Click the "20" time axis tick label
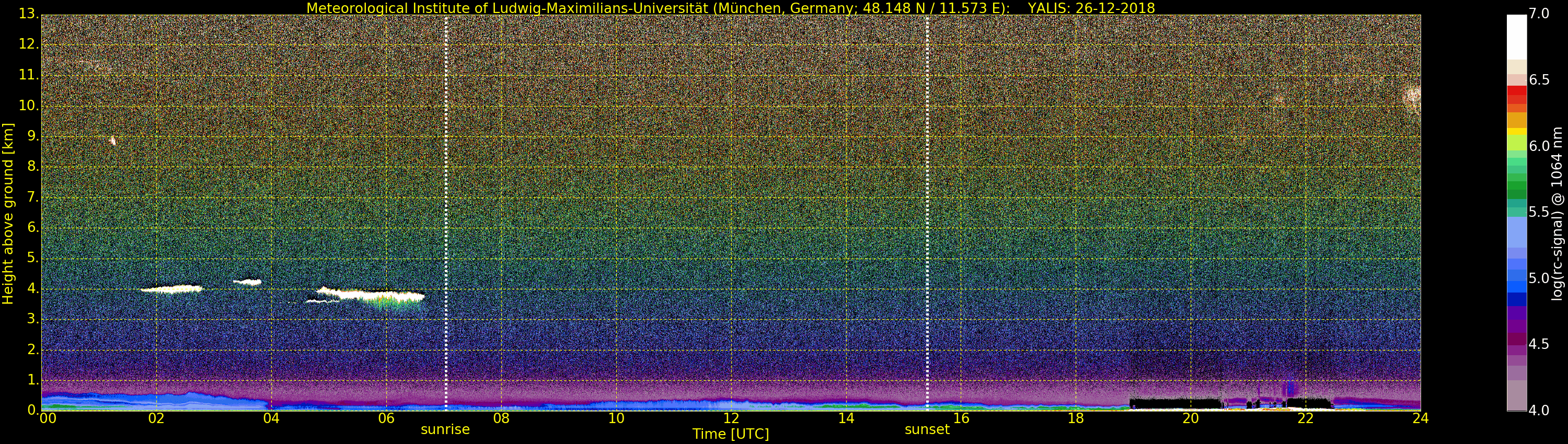1568x444 pixels. (x=1191, y=418)
